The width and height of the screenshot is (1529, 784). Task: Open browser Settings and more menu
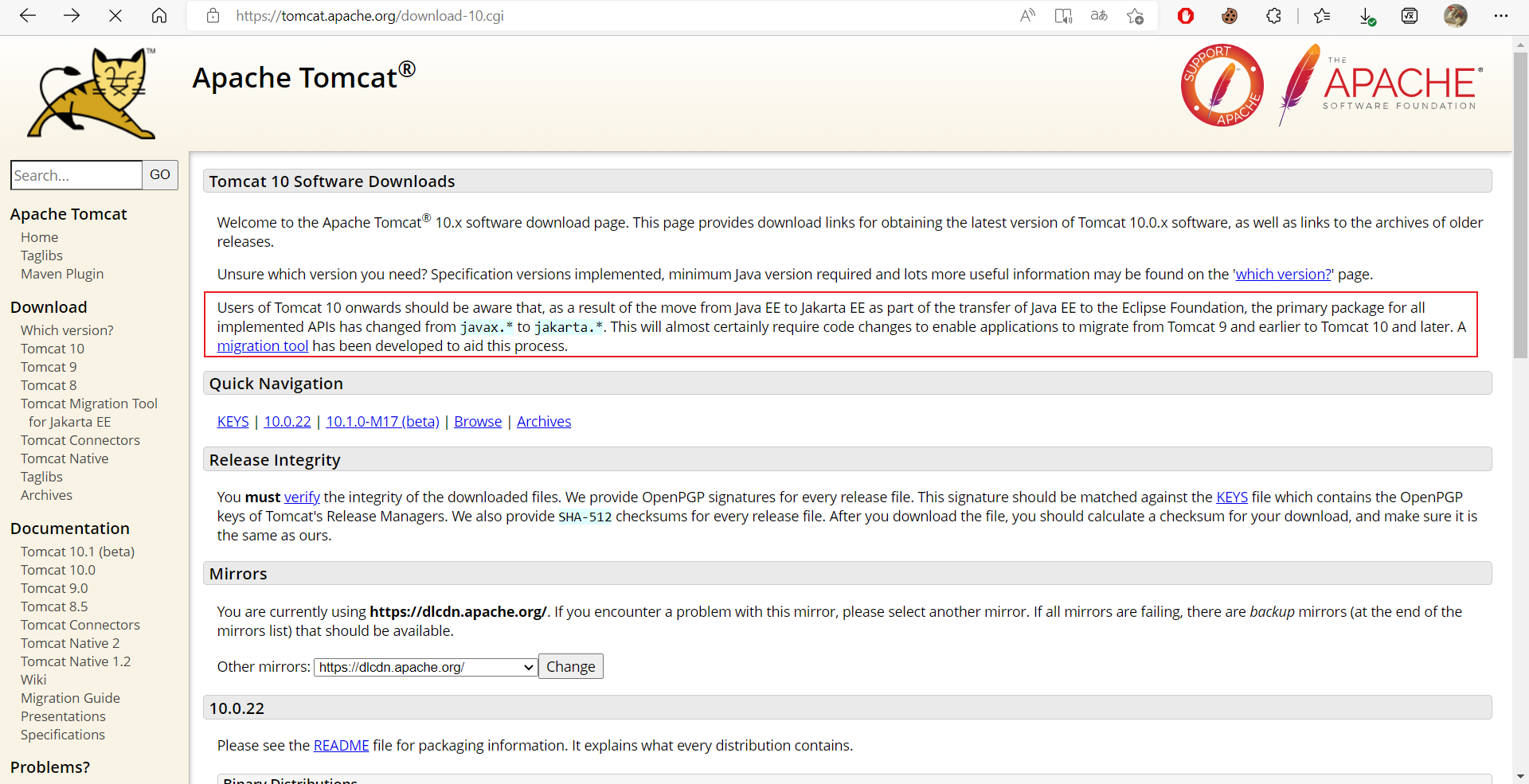(1501, 16)
